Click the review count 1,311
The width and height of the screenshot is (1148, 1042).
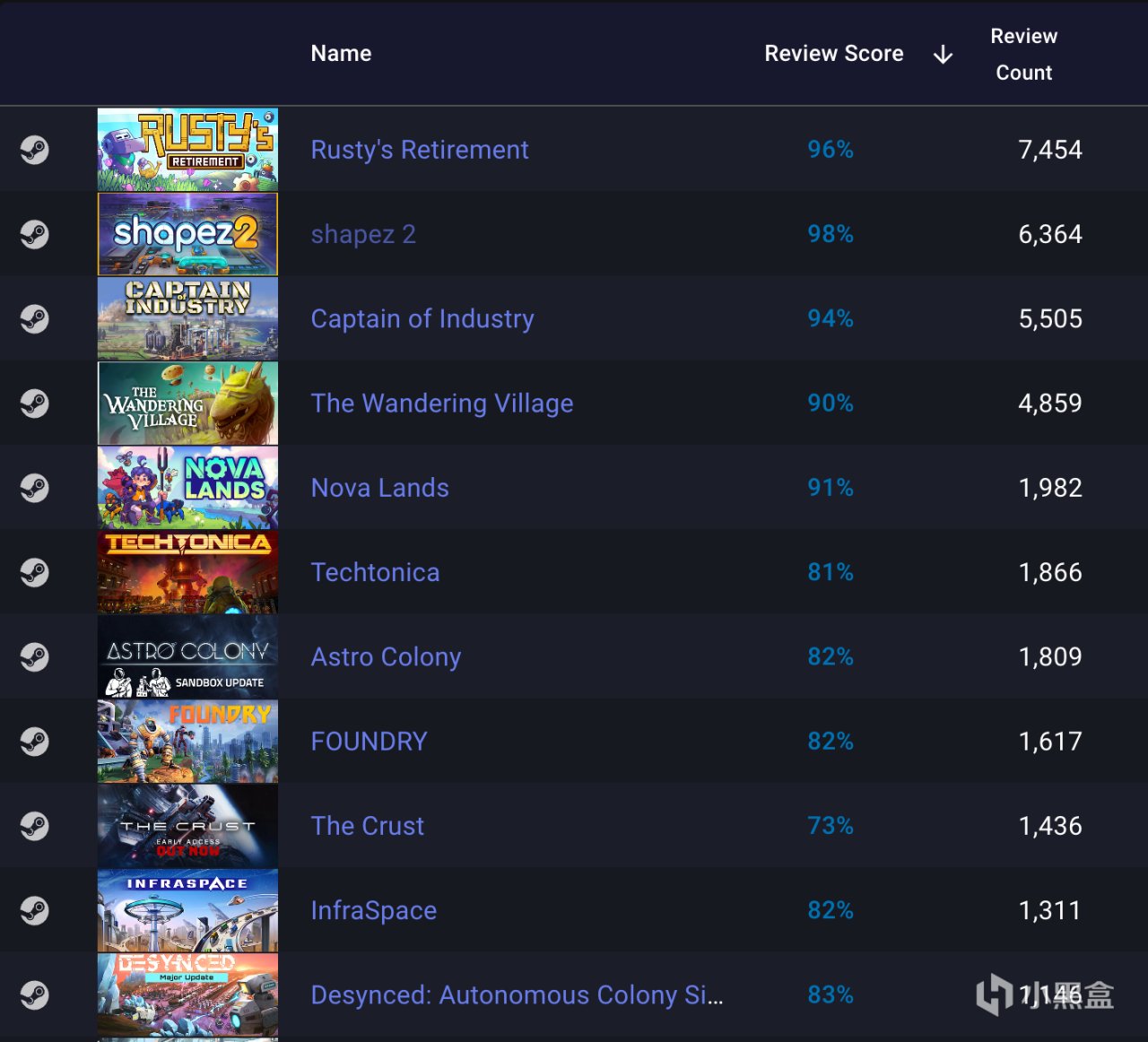coord(1050,911)
